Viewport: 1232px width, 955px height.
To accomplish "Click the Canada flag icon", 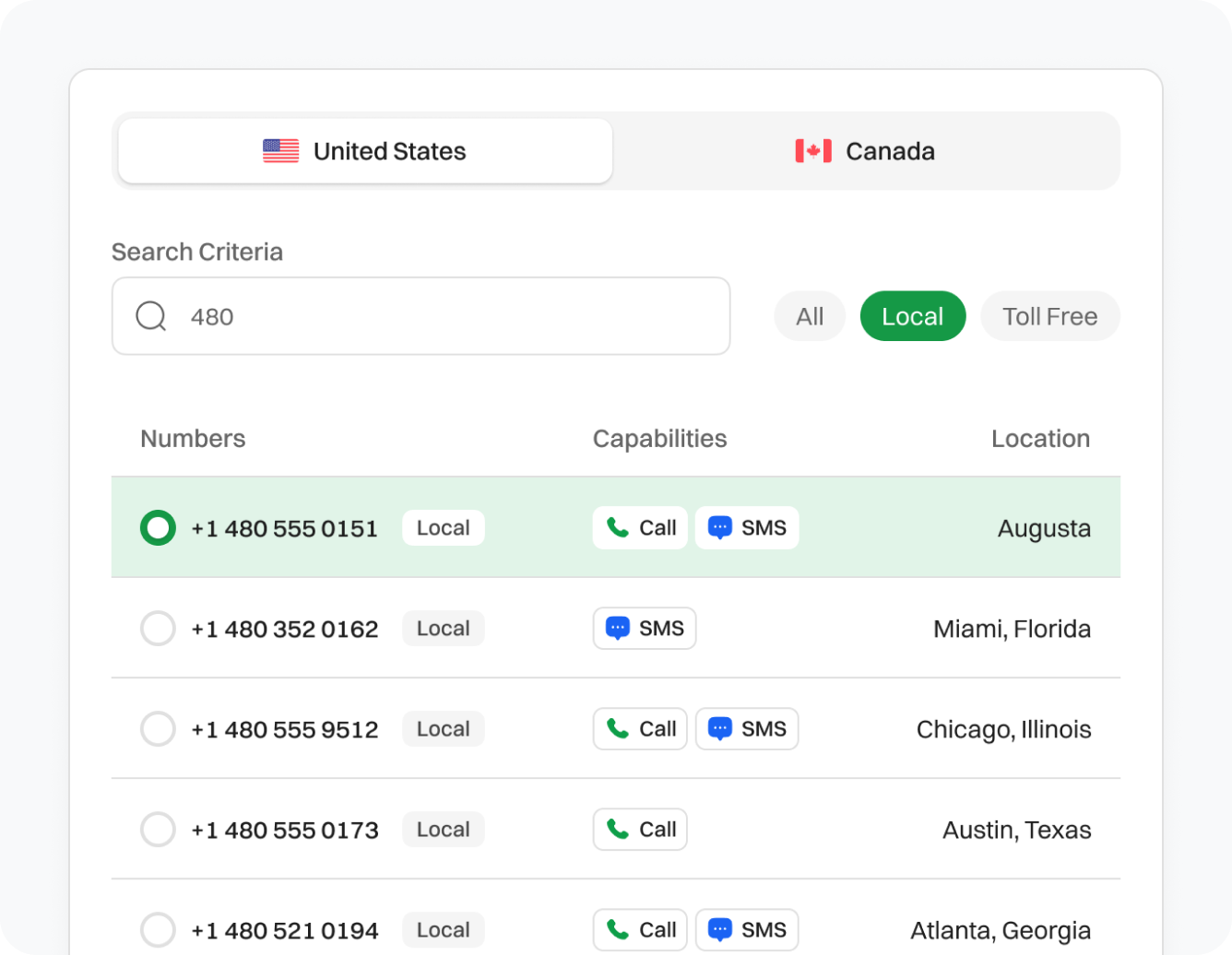I will tap(812, 151).
